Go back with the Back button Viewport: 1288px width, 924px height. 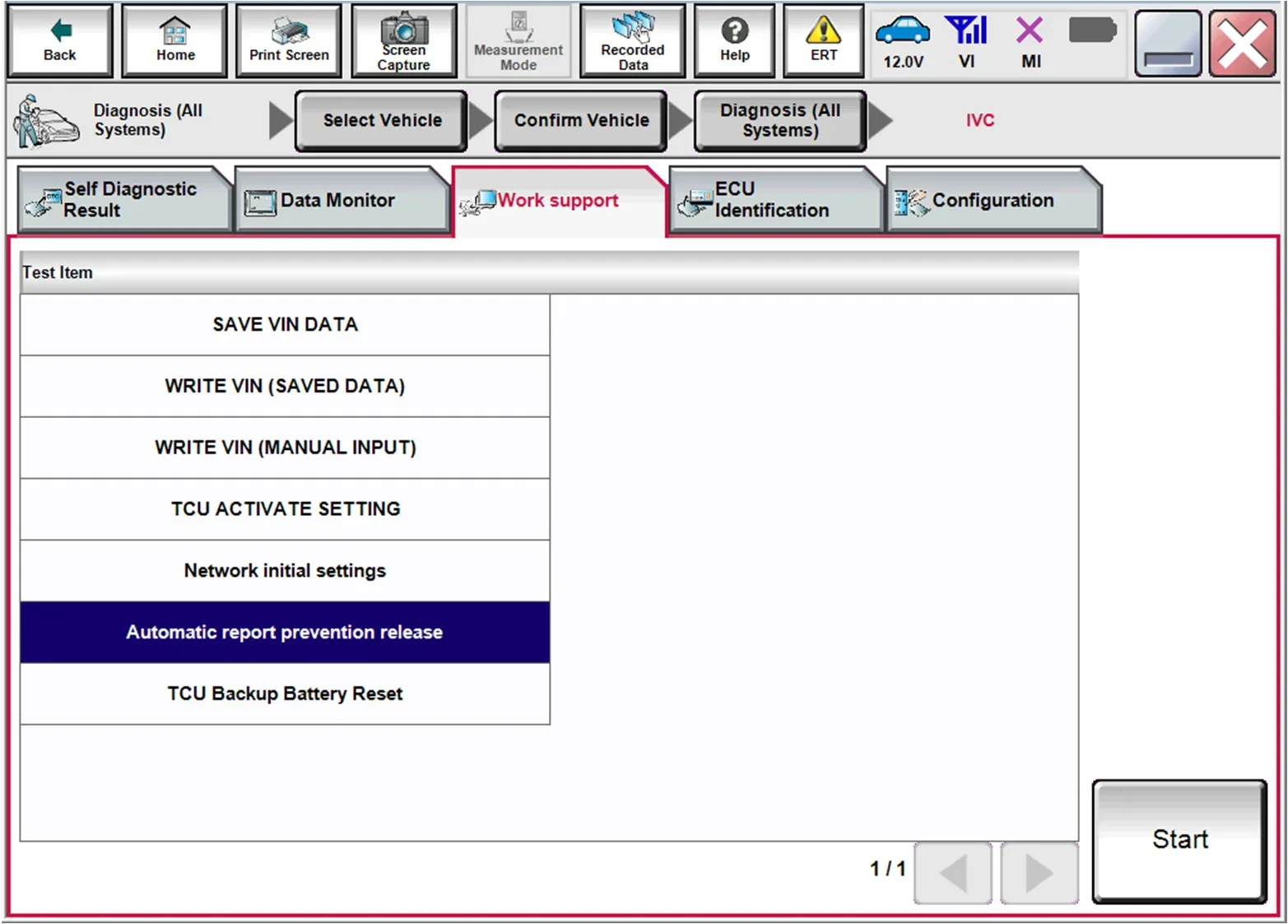tap(59, 41)
